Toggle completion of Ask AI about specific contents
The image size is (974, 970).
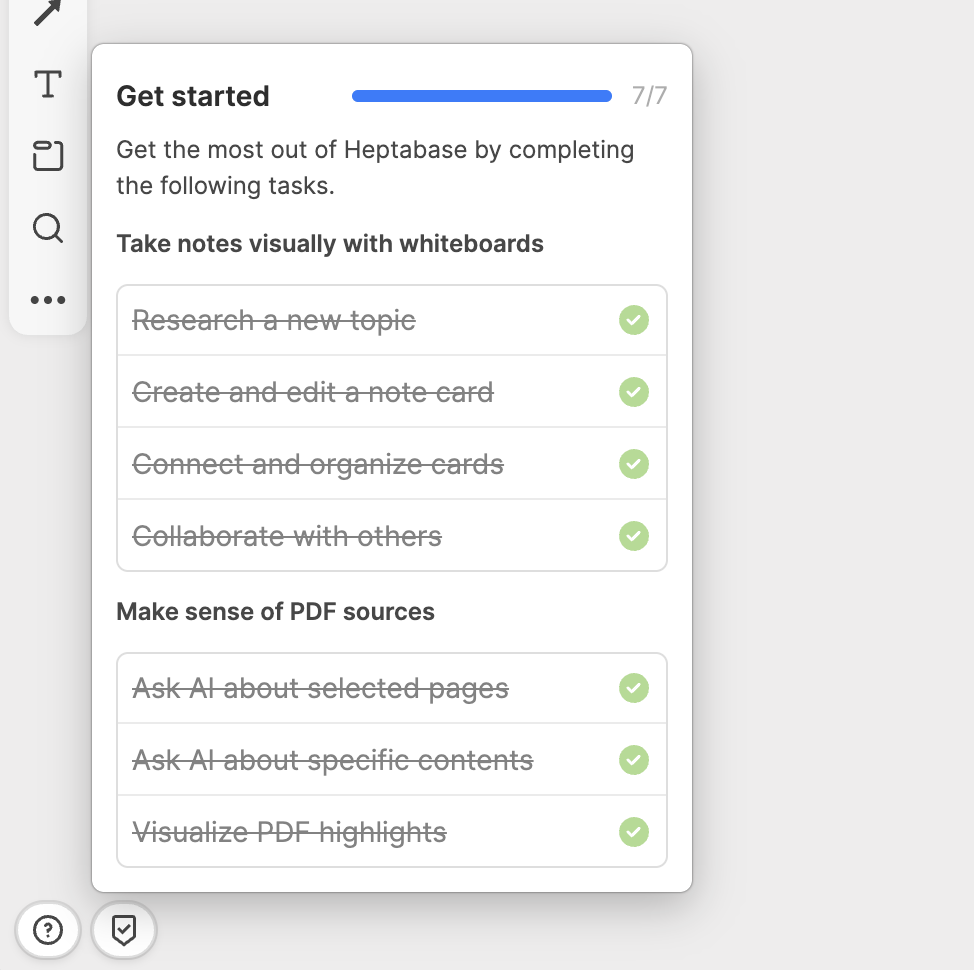point(633,760)
